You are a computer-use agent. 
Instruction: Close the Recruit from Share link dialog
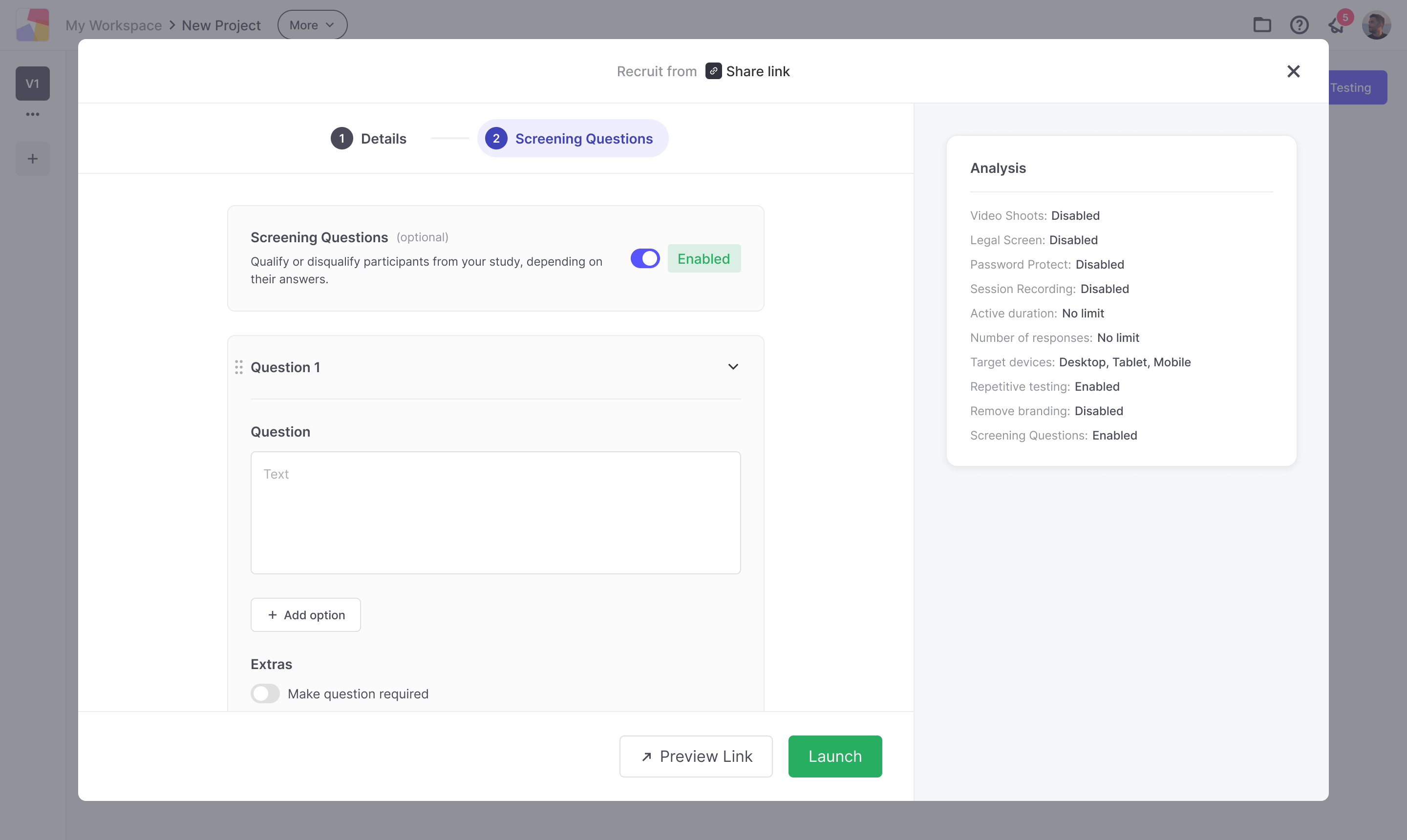(x=1293, y=71)
